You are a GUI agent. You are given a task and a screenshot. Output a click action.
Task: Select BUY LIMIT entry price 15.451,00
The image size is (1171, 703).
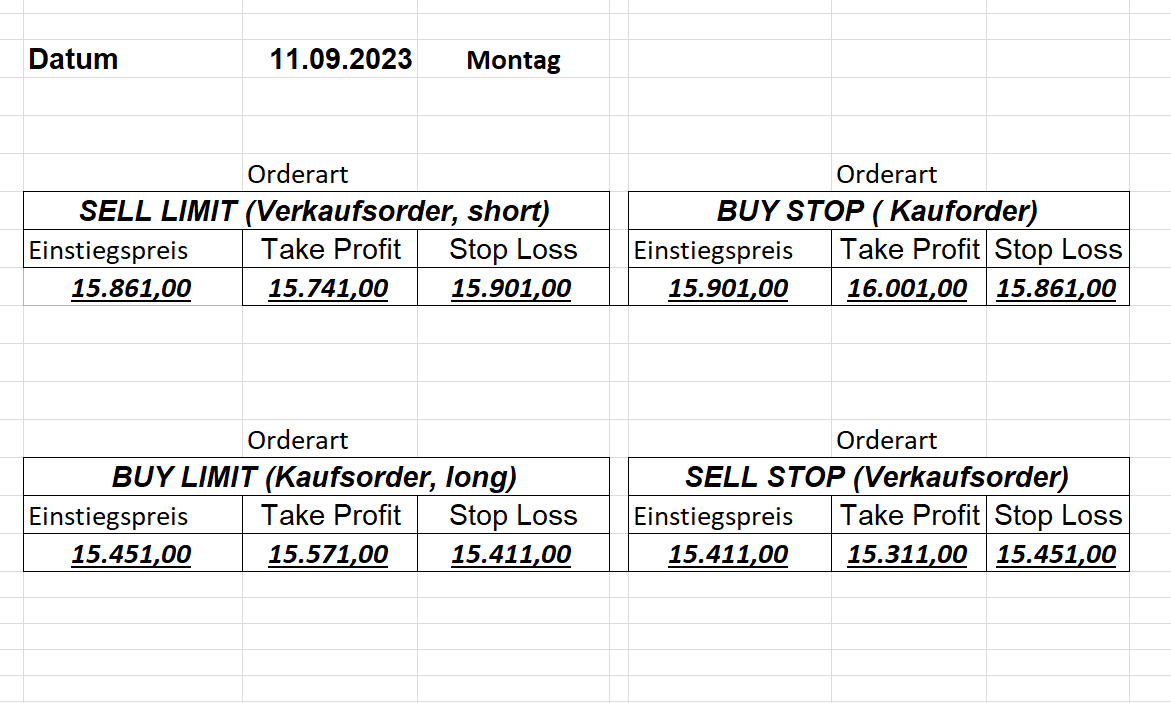(131, 554)
